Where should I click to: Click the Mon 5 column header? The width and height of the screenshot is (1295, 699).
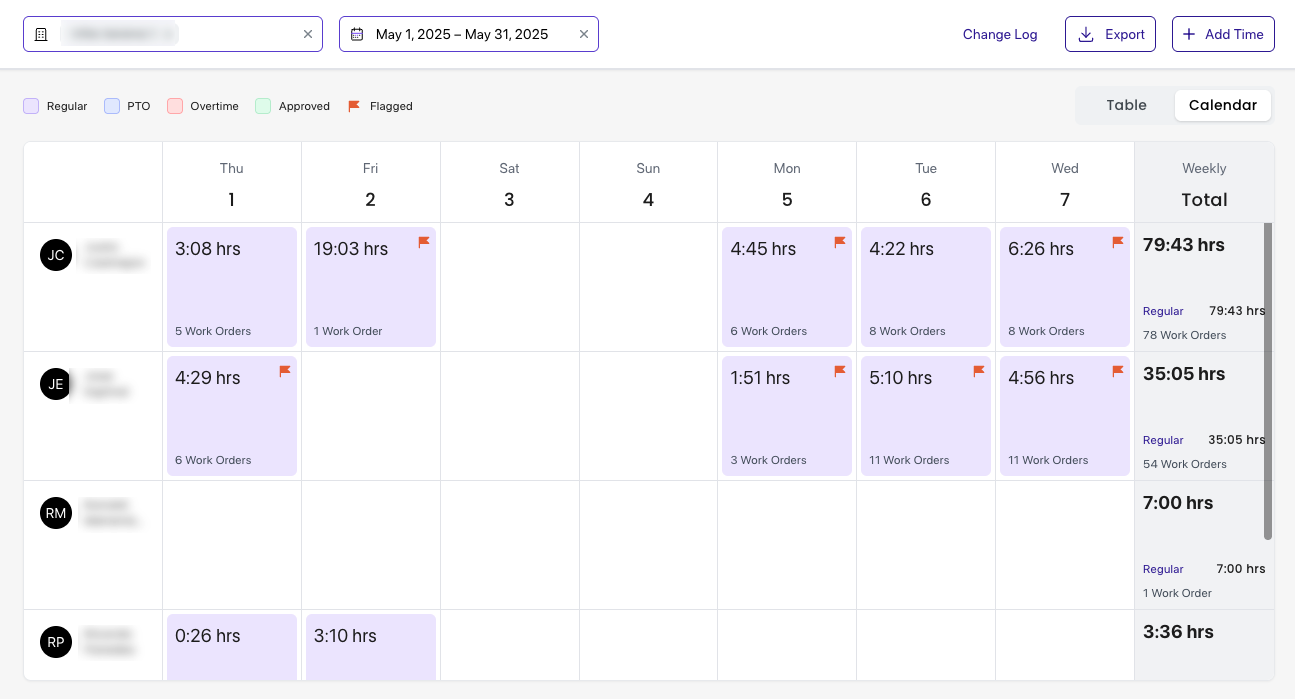tap(787, 183)
